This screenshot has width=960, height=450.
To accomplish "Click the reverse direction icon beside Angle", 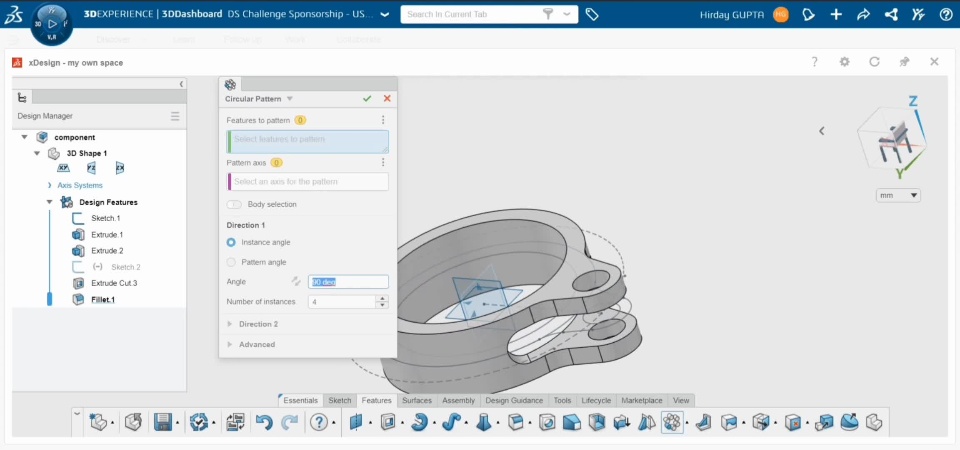I will (296, 282).
